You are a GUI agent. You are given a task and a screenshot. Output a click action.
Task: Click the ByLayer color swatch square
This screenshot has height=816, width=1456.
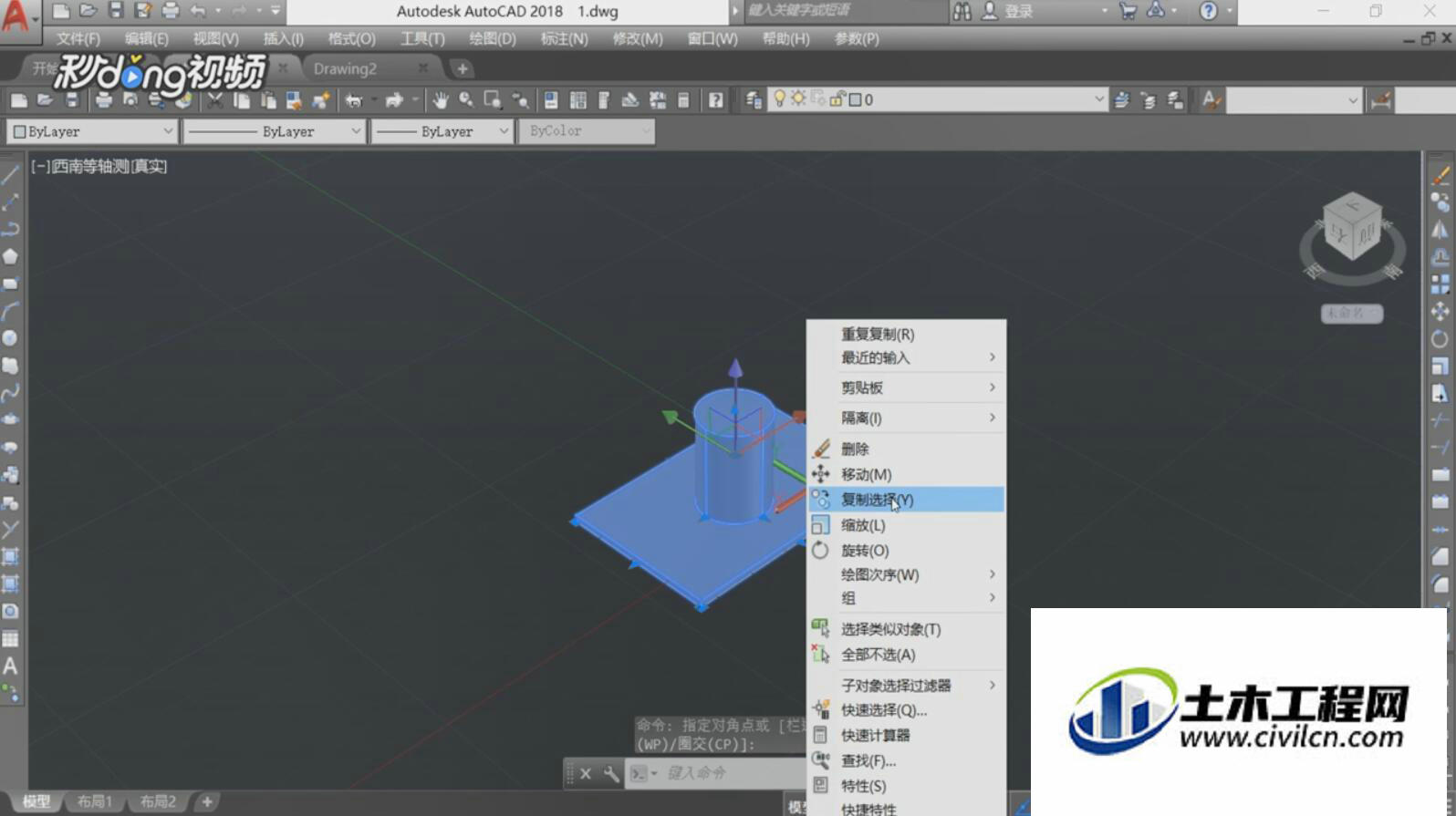click(x=19, y=131)
